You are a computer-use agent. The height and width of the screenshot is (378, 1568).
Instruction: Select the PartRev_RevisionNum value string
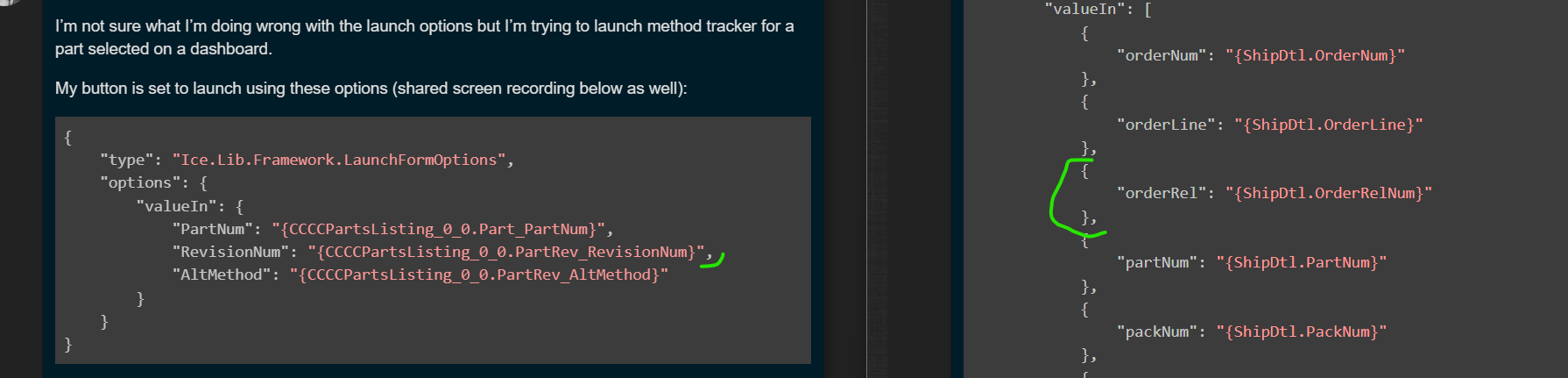[506, 252]
